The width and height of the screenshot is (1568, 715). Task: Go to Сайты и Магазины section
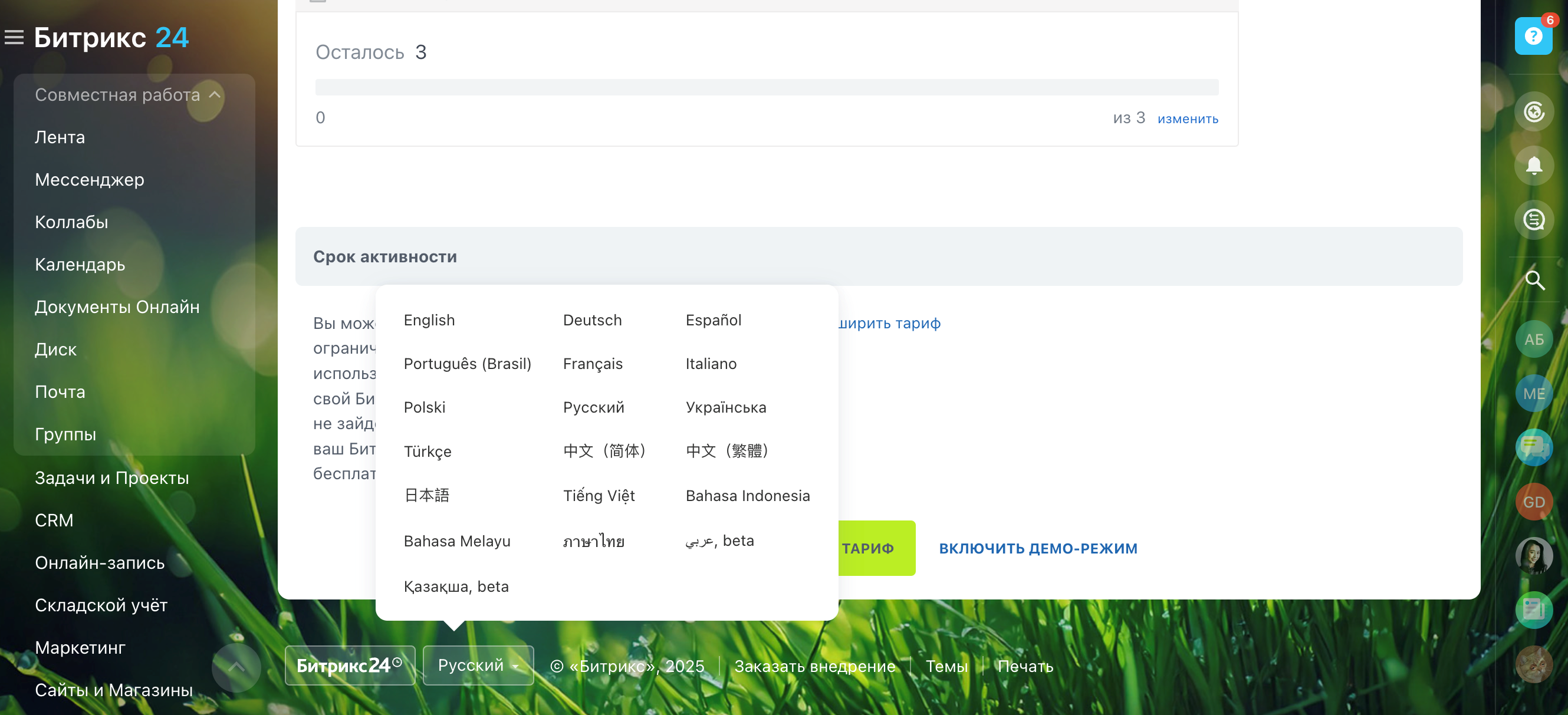coord(113,691)
